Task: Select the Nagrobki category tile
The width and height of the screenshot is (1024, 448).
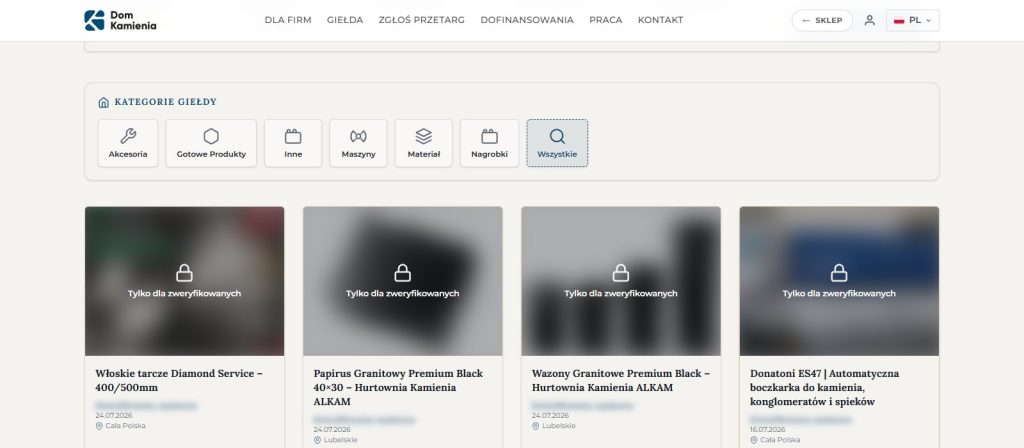Action: (489, 143)
